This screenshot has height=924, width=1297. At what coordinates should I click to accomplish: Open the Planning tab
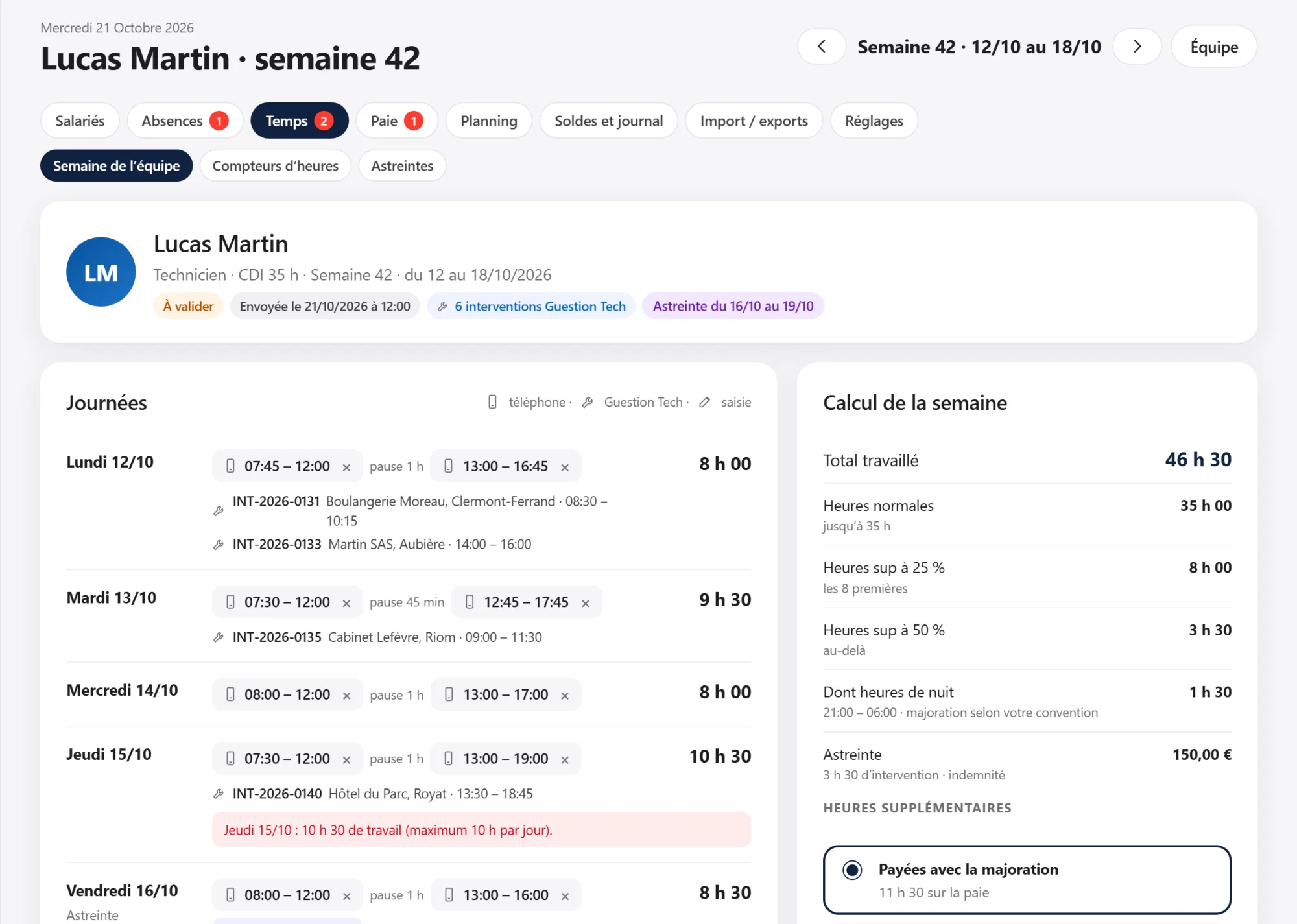(488, 121)
